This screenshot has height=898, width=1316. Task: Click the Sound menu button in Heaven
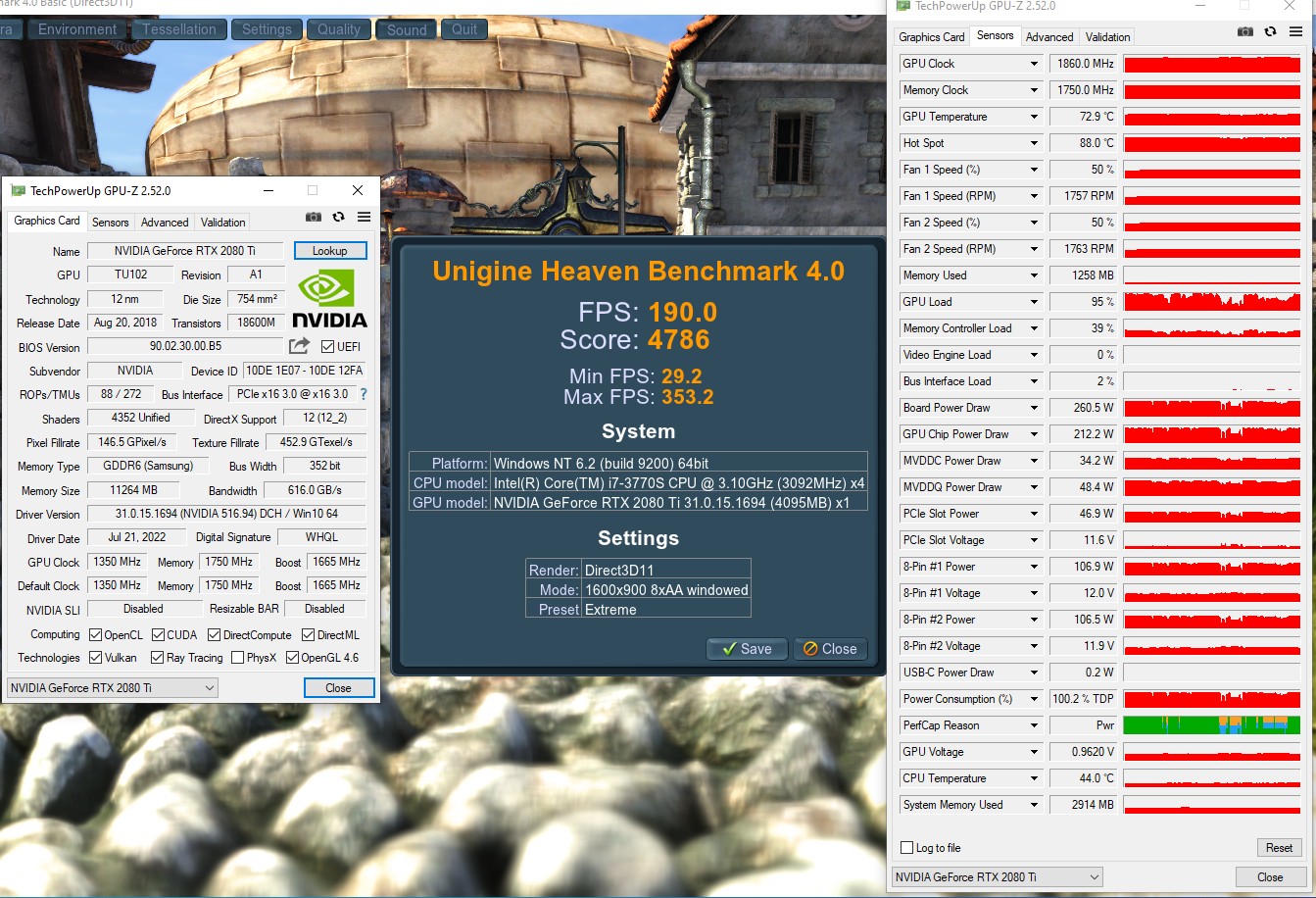pyautogui.click(x=407, y=29)
